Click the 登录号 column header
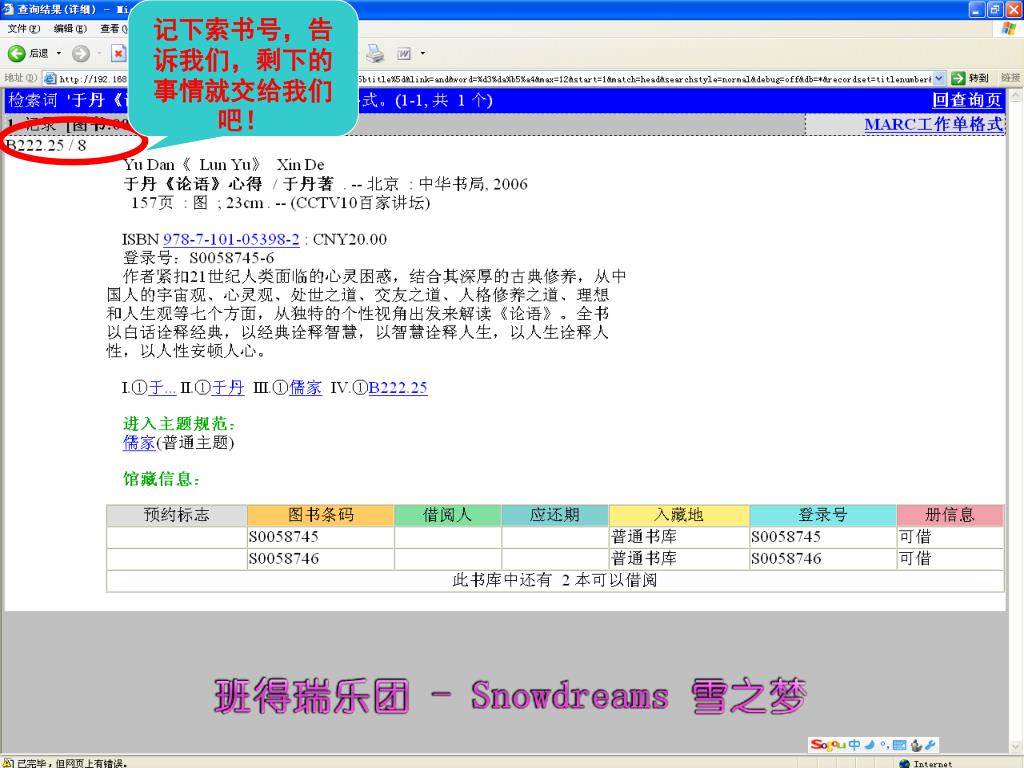 [823, 515]
